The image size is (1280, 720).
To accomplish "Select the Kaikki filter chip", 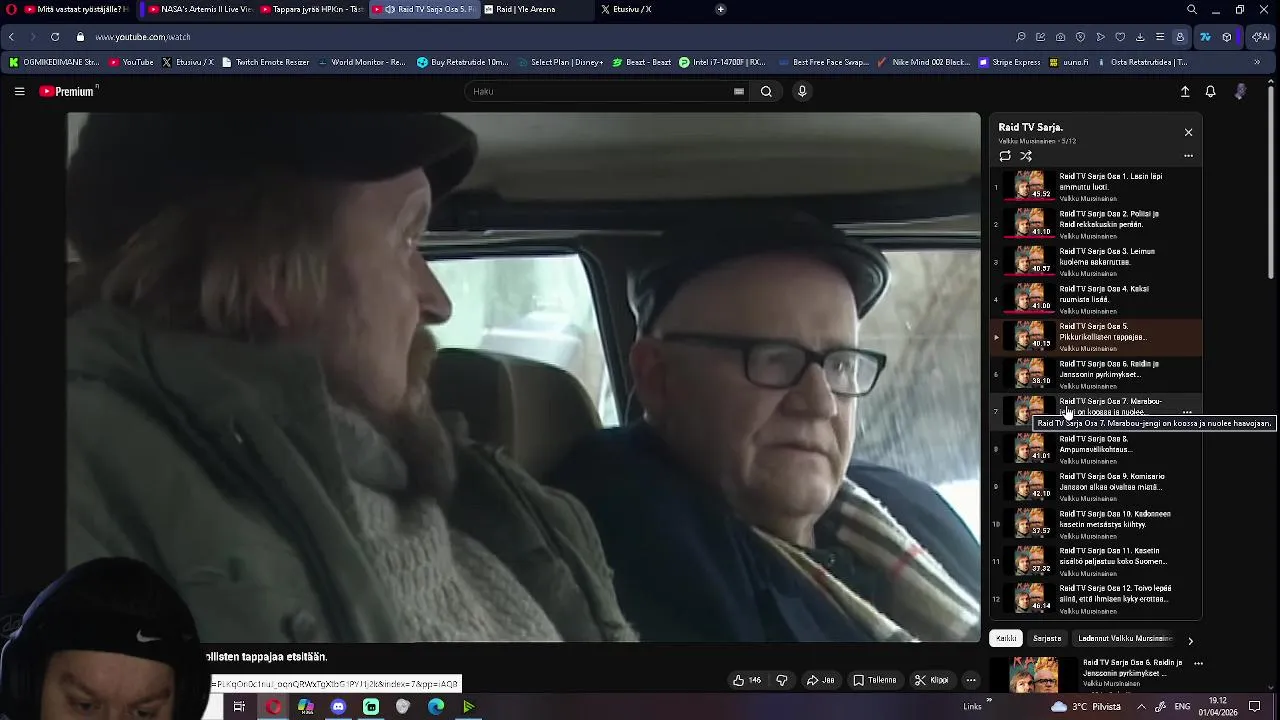I will (x=1006, y=638).
